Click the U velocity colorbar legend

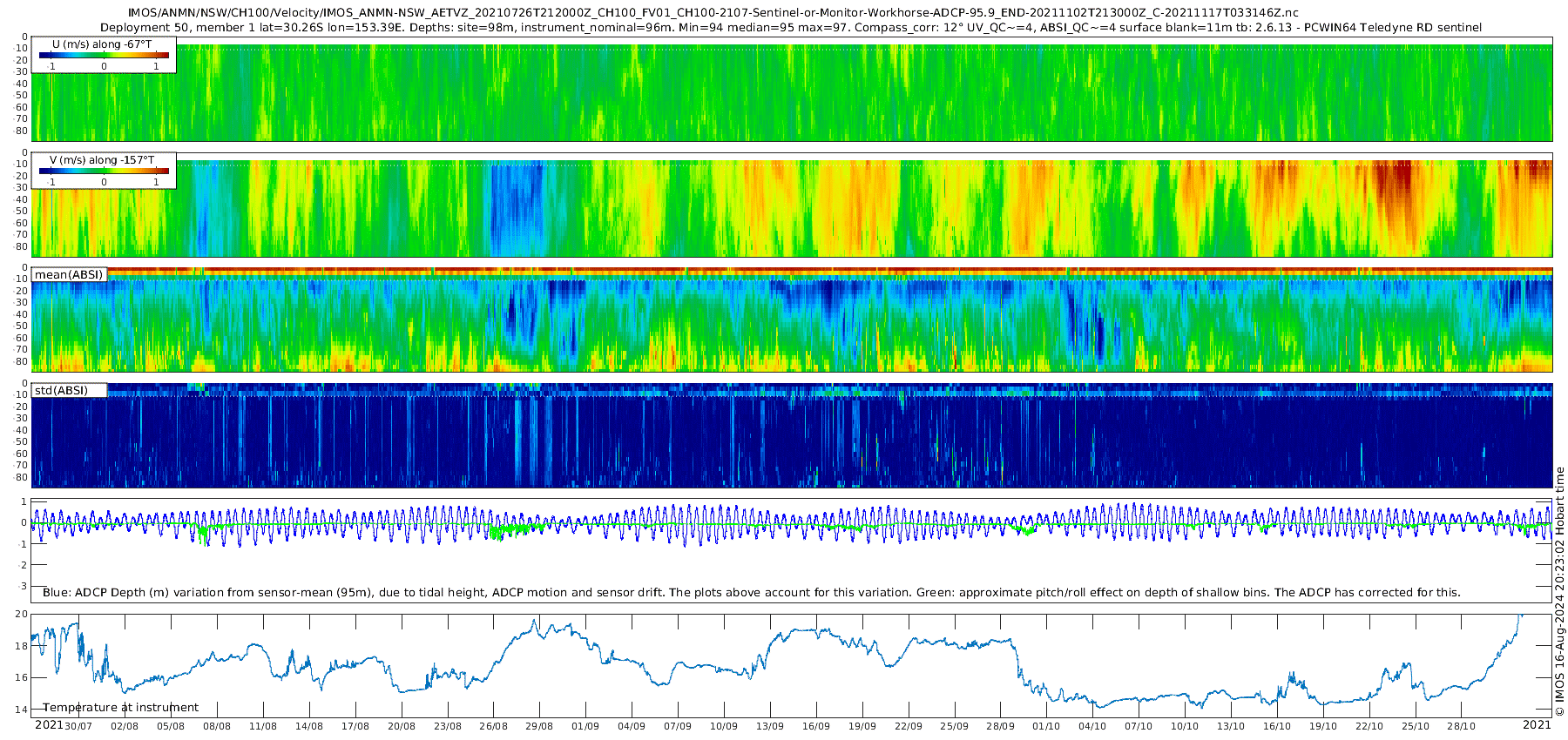(x=104, y=55)
